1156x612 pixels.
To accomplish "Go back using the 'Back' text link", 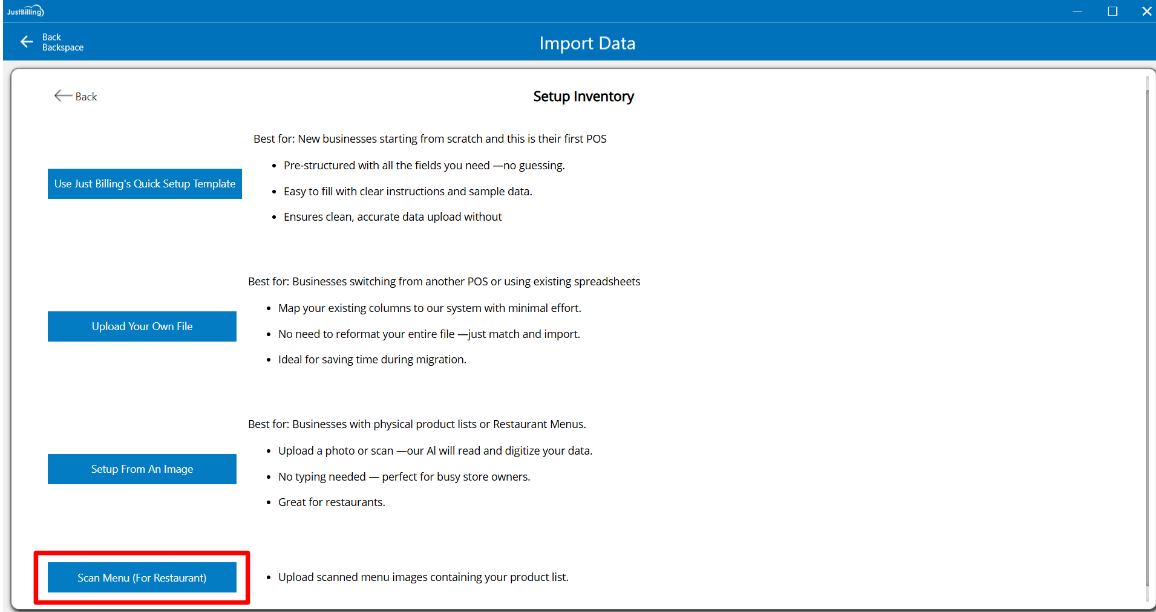I will pyautogui.click(x=86, y=97).
